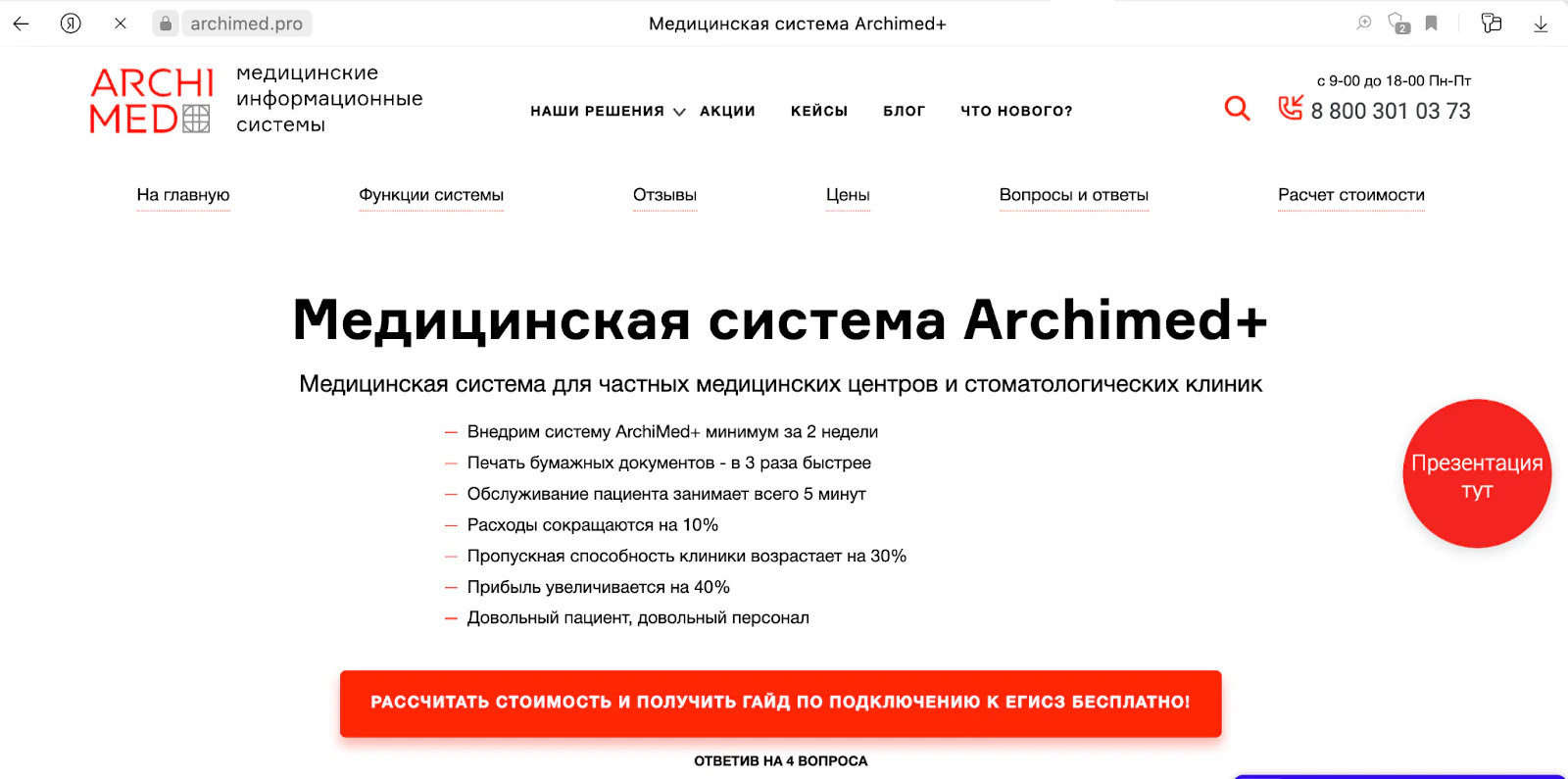1568x779 pixels.
Task: Go to the БЛОГ section
Action: pos(904,112)
